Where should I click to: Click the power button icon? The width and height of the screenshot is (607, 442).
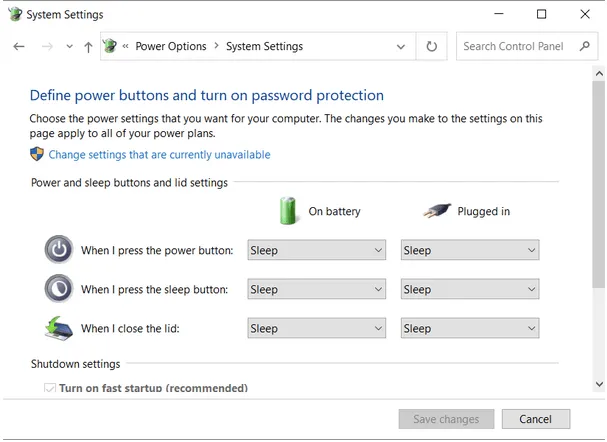[x=59, y=250]
